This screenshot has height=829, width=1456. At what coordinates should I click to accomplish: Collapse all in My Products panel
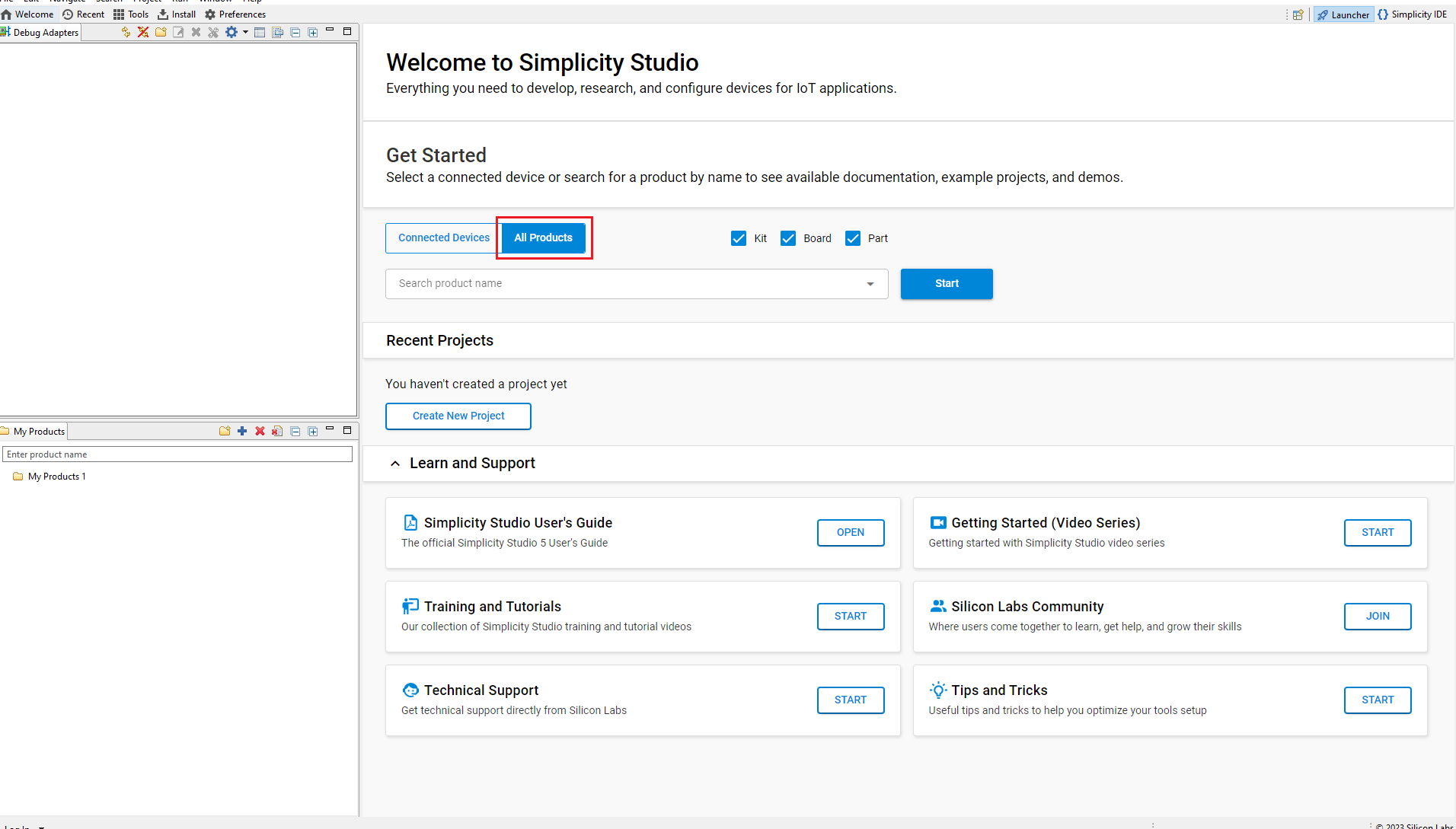coord(295,431)
